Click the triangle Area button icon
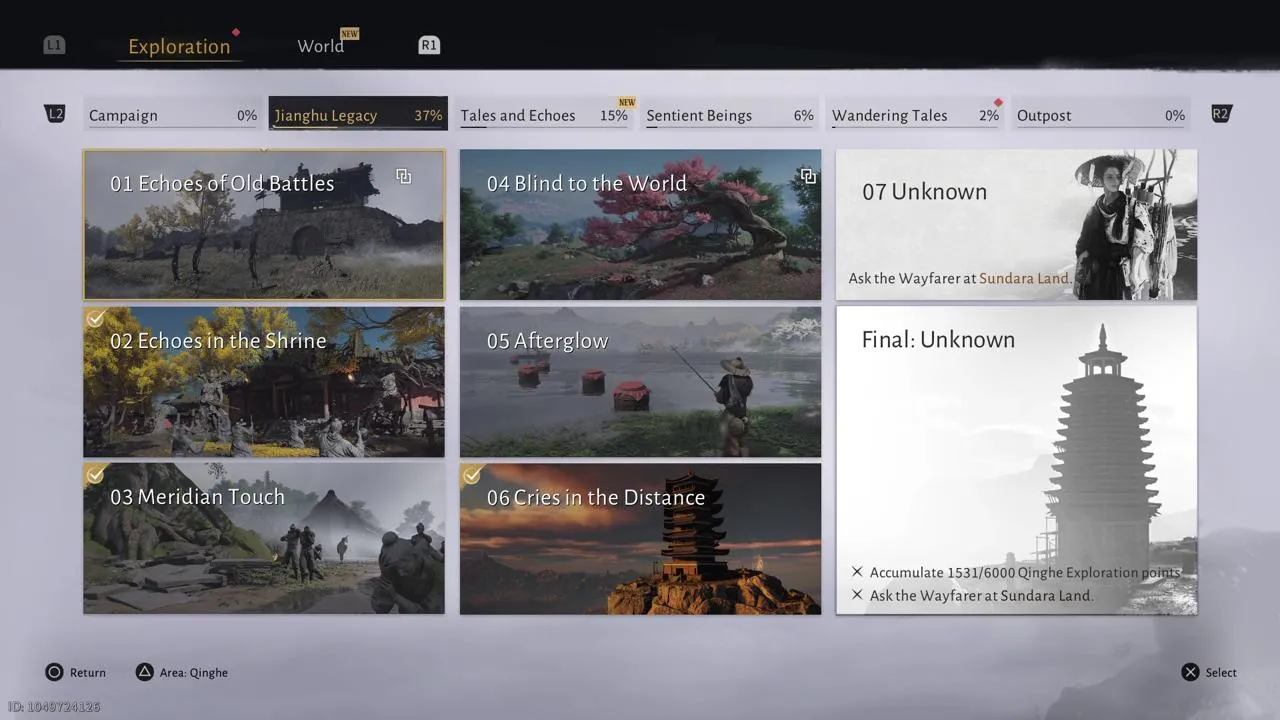Image resolution: width=1280 pixels, height=720 pixels. (144, 672)
